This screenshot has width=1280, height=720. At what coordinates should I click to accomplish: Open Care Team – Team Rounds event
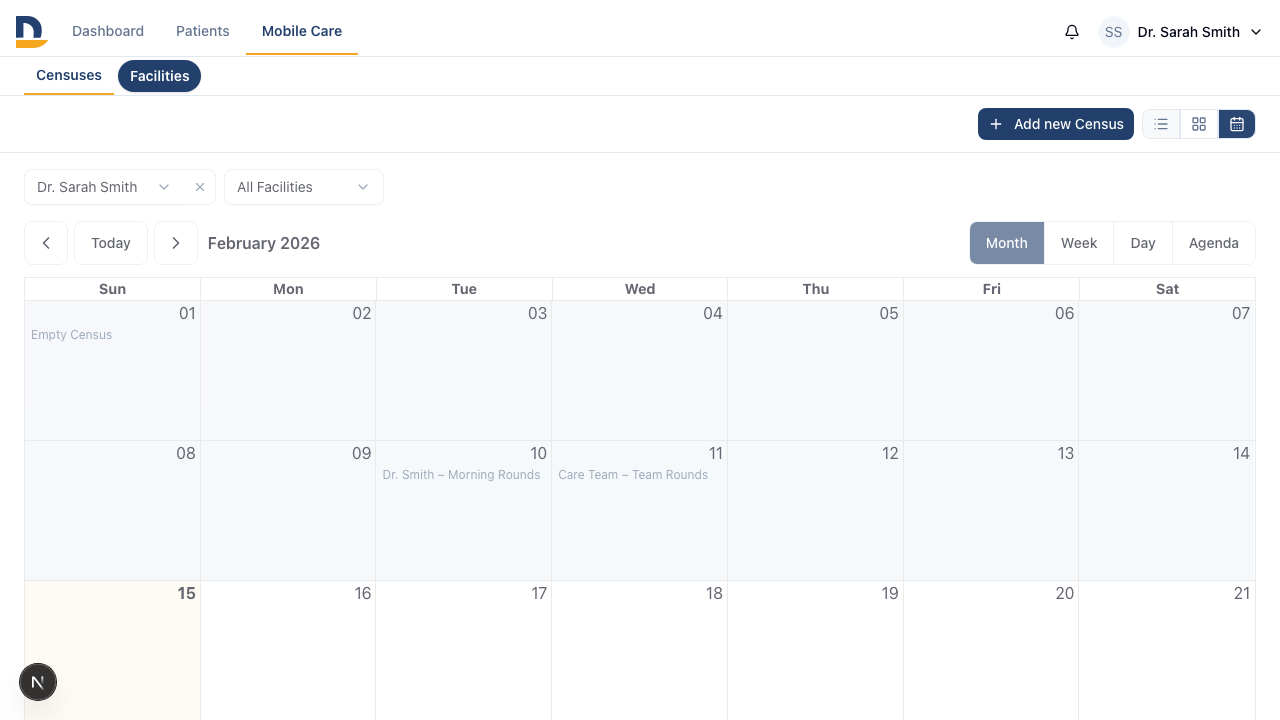633,475
